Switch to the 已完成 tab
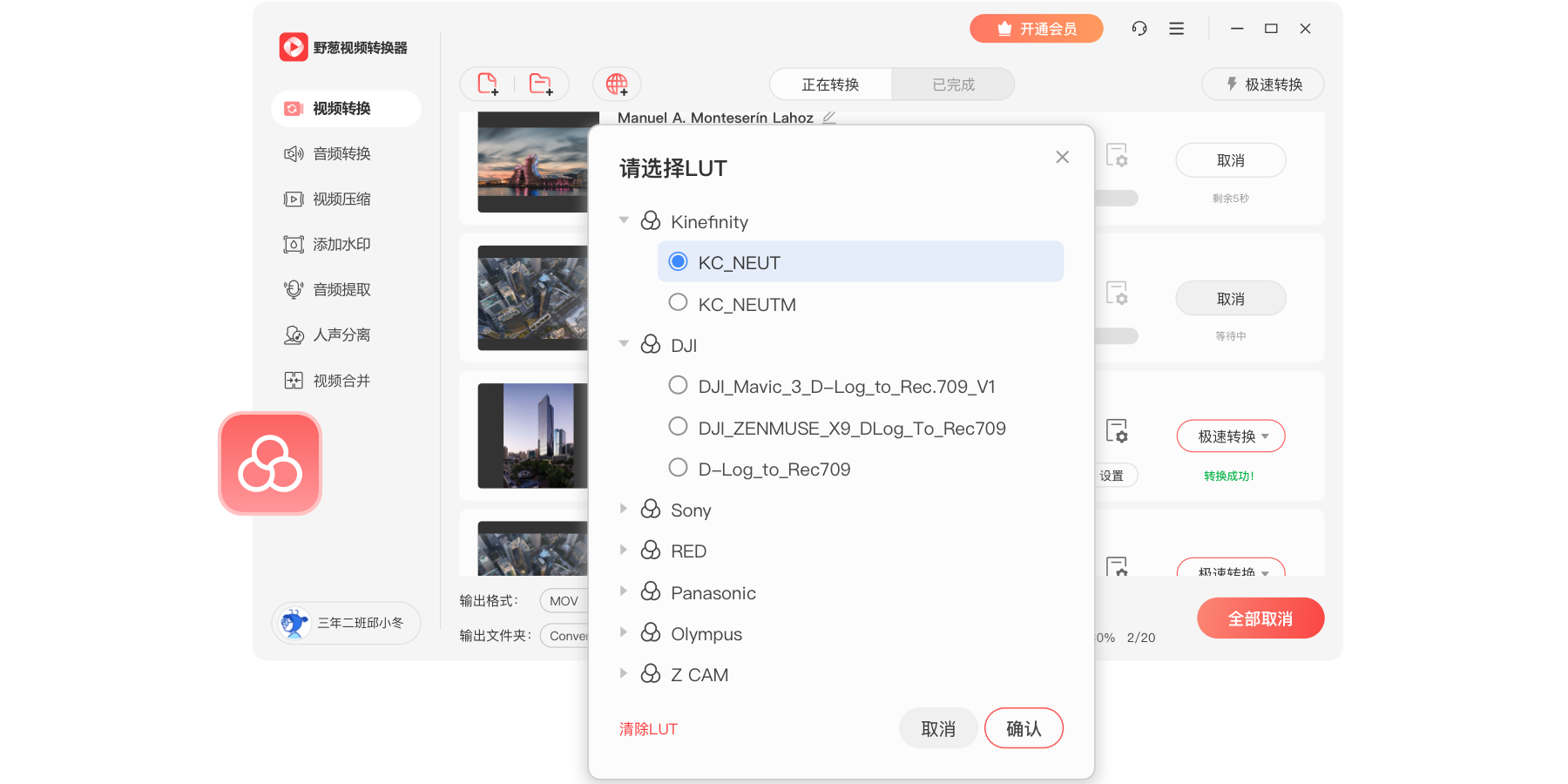This screenshot has height=784, width=1568. 953,84
